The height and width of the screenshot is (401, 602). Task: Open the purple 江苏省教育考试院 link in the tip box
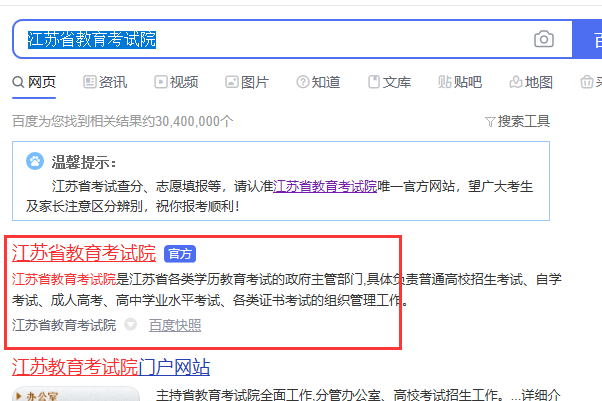(325, 187)
